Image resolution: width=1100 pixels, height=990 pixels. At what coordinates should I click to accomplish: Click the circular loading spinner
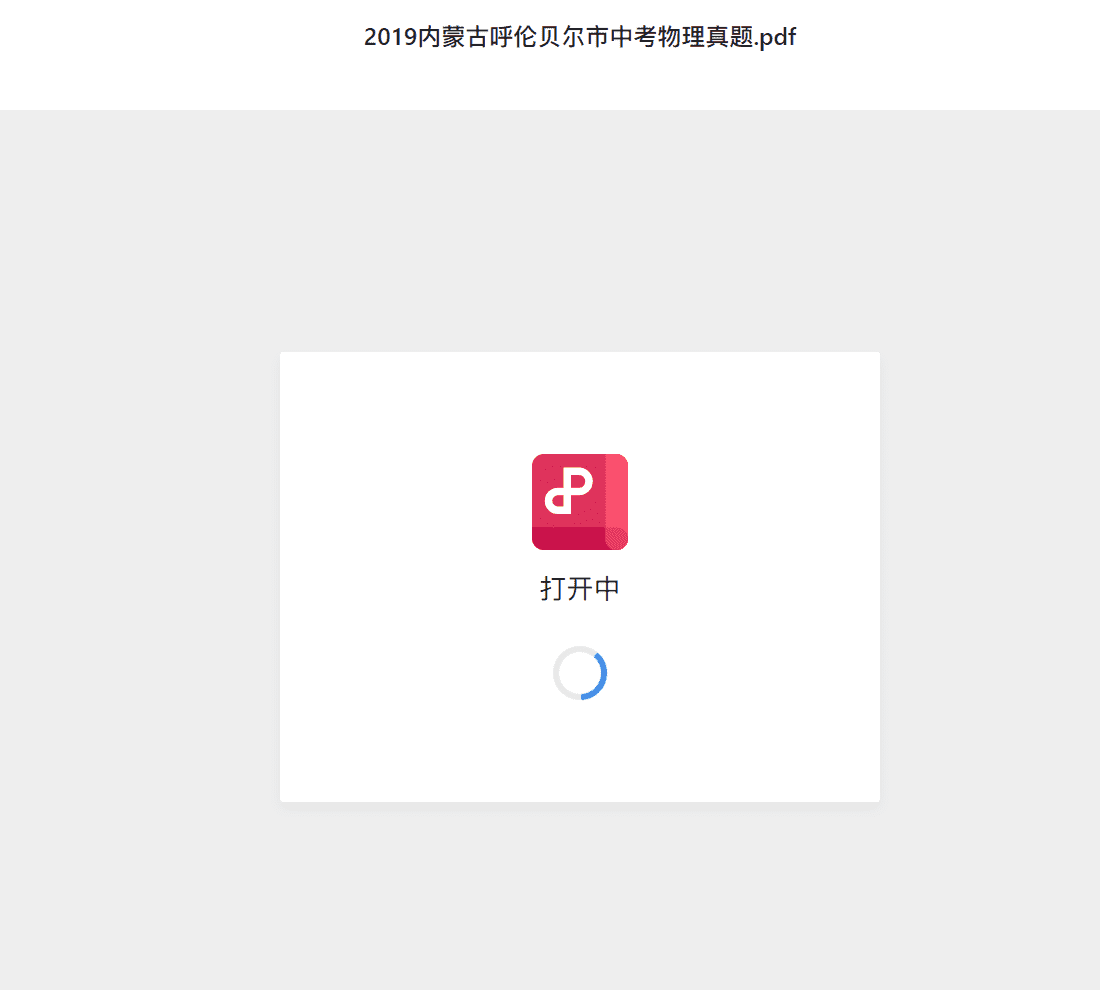tap(579, 673)
